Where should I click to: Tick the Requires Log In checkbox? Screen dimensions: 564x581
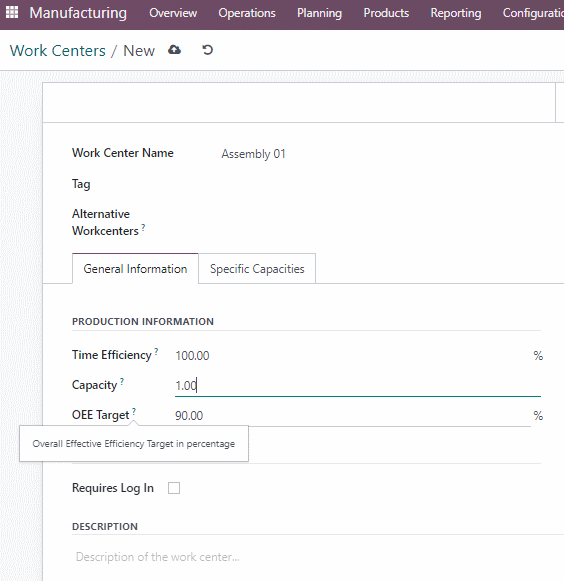coord(174,488)
